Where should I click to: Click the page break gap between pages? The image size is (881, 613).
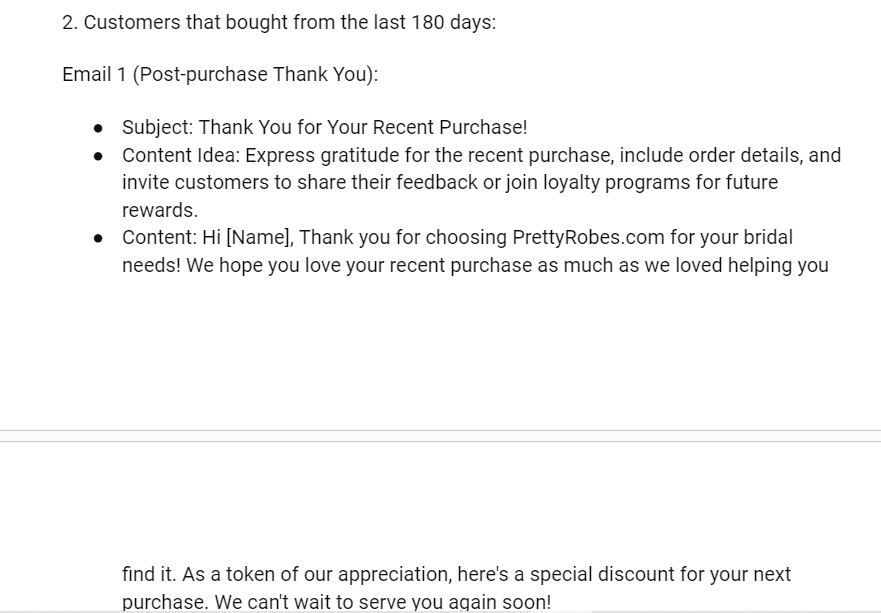(440, 436)
